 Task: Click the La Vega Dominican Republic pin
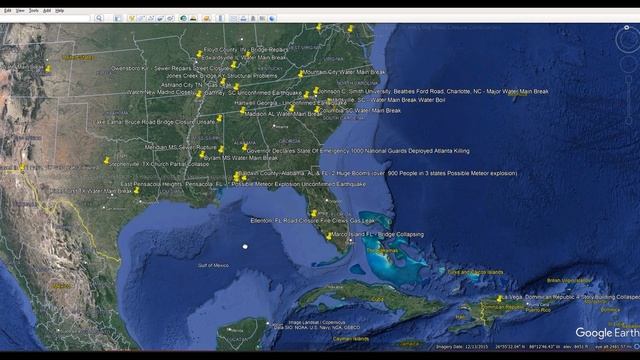click(x=500, y=298)
